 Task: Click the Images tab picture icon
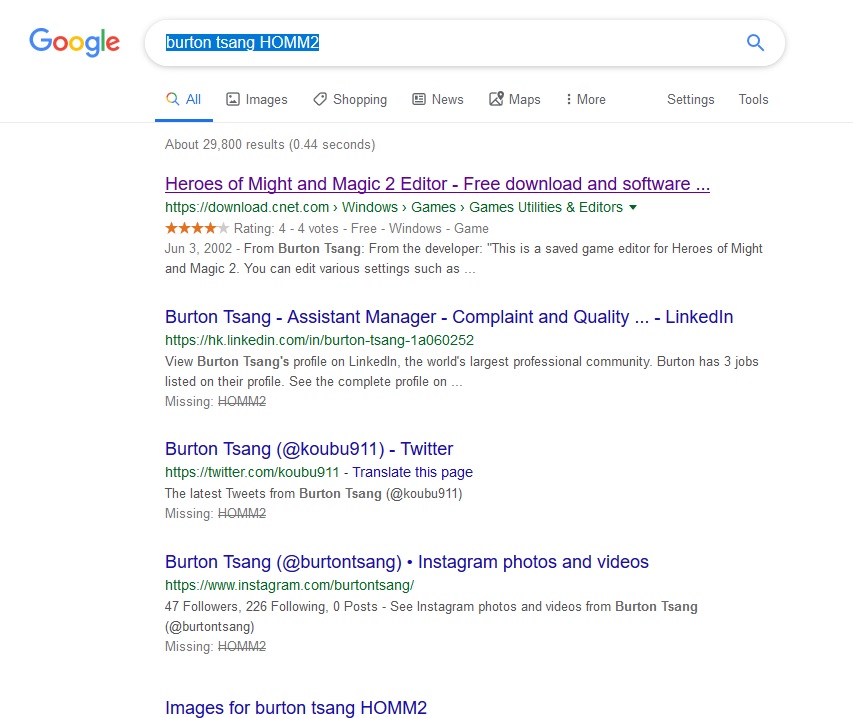[233, 99]
